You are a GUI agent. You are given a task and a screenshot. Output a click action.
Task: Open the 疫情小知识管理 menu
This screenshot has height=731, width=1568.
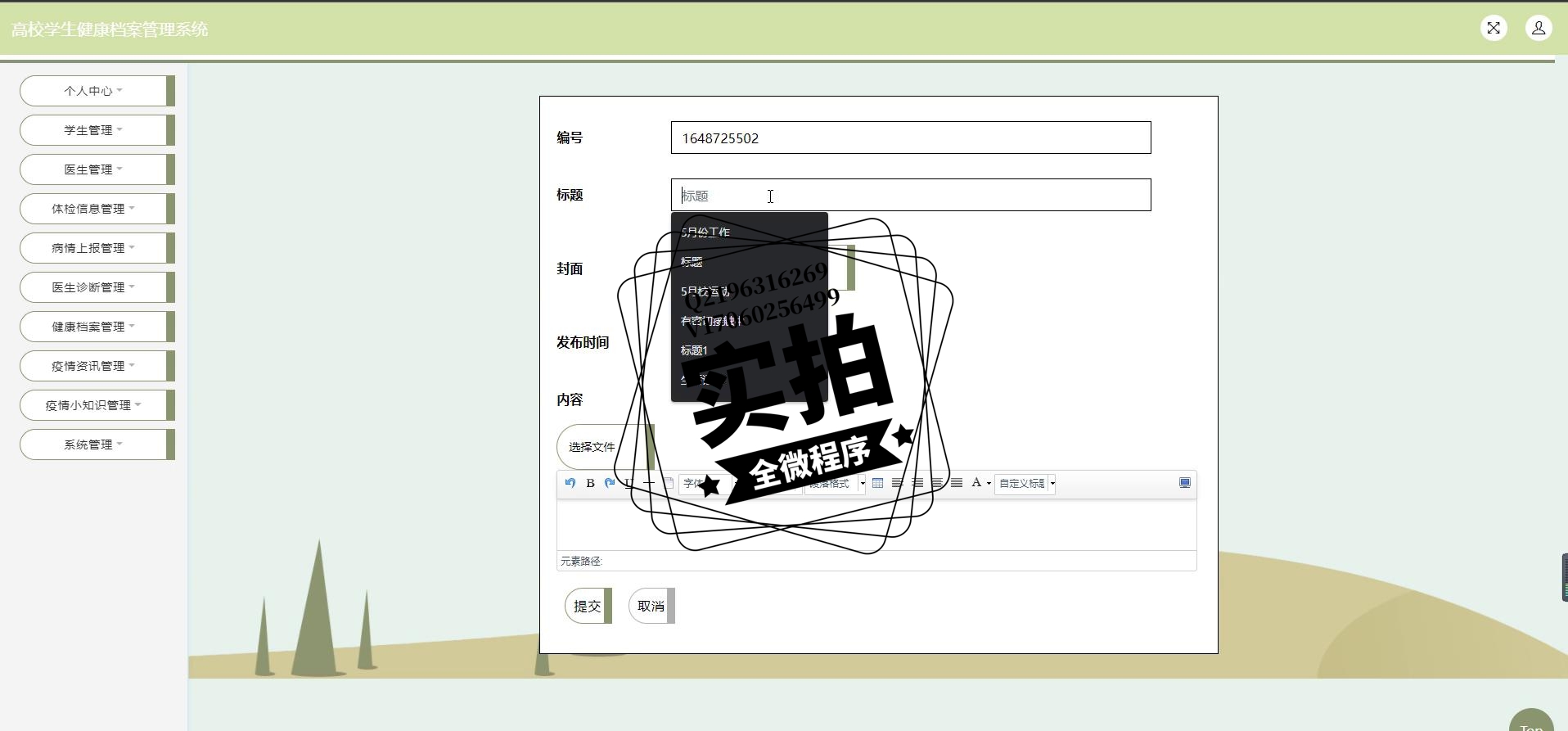click(97, 405)
